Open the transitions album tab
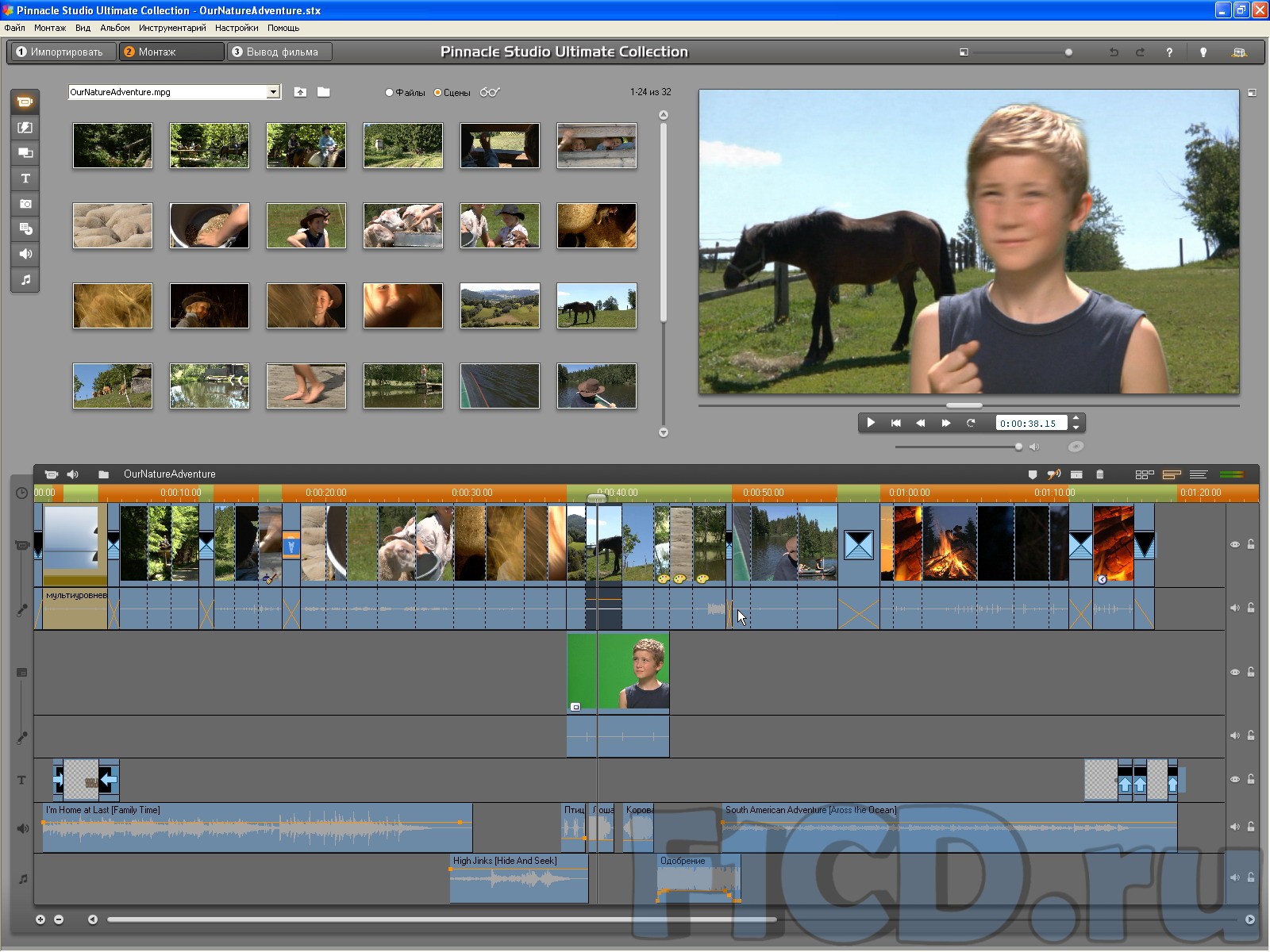Image resolution: width=1270 pixels, height=952 pixels. 25,127
